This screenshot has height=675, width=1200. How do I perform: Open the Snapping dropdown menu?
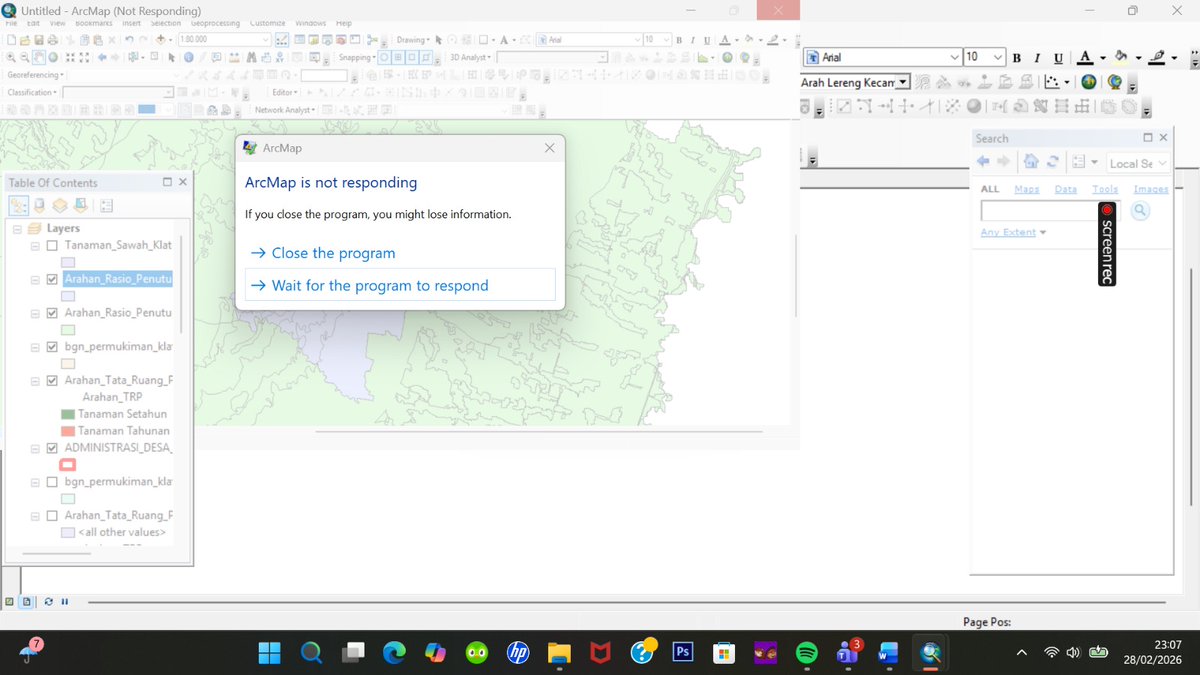[x=357, y=57]
